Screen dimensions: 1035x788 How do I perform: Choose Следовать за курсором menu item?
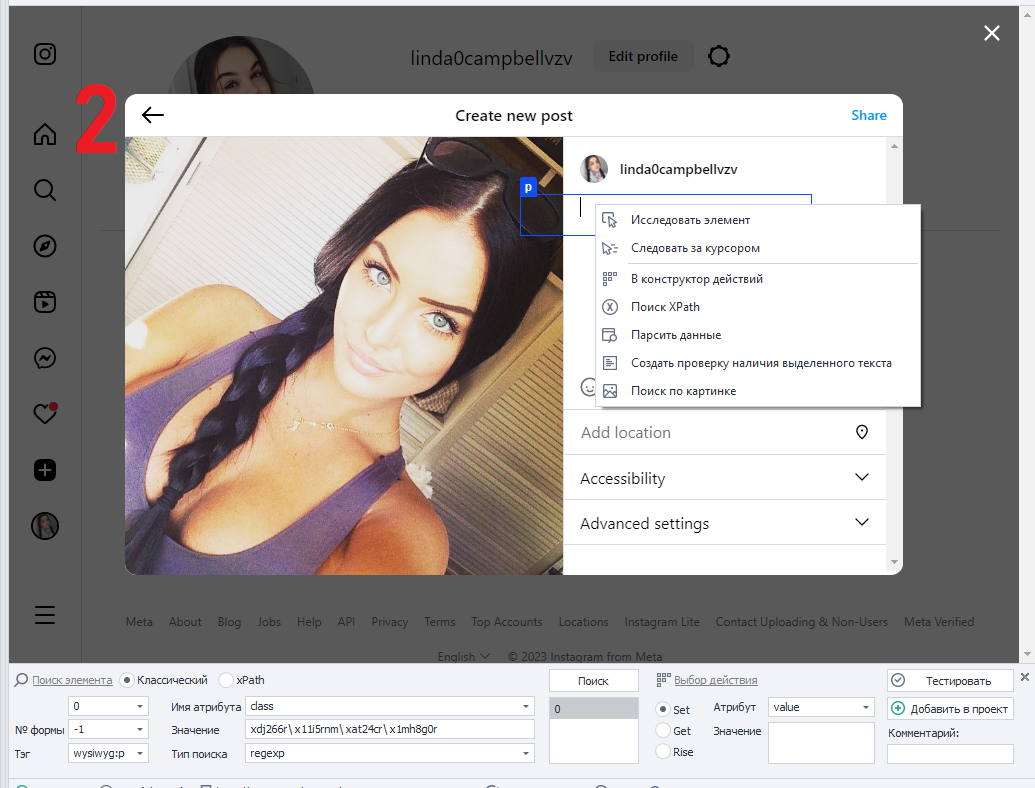coord(758,248)
